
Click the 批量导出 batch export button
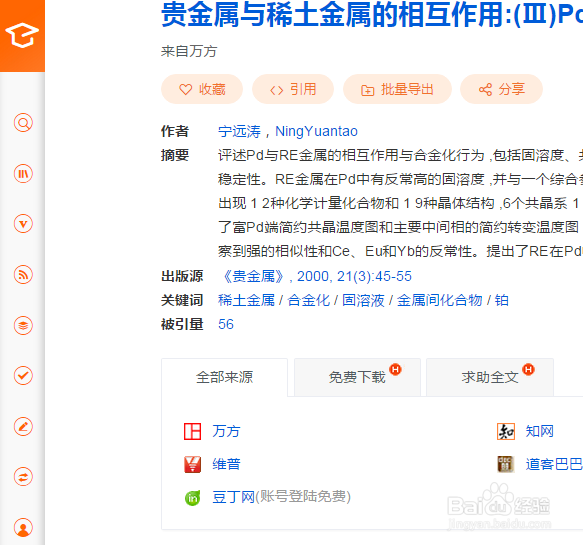tap(397, 89)
